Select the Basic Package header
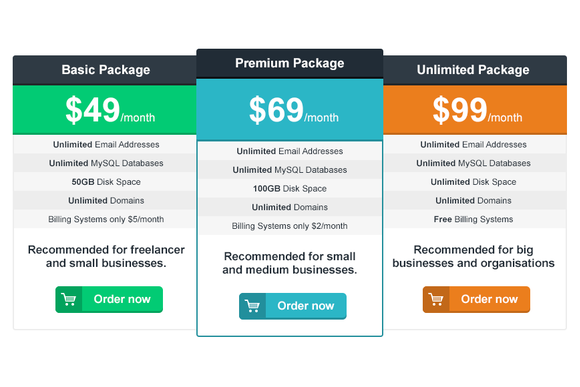The height and width of the screenshot is (387, 580). 105,70
